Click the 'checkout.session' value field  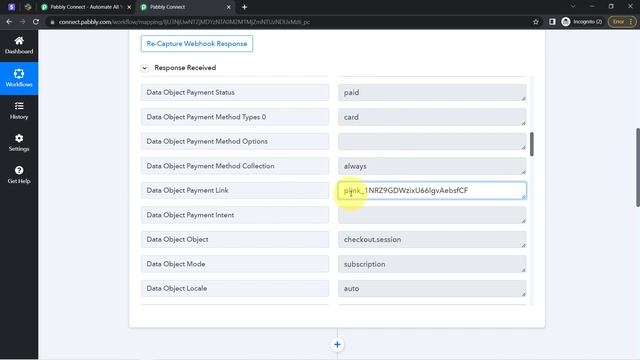click(432, 240)
